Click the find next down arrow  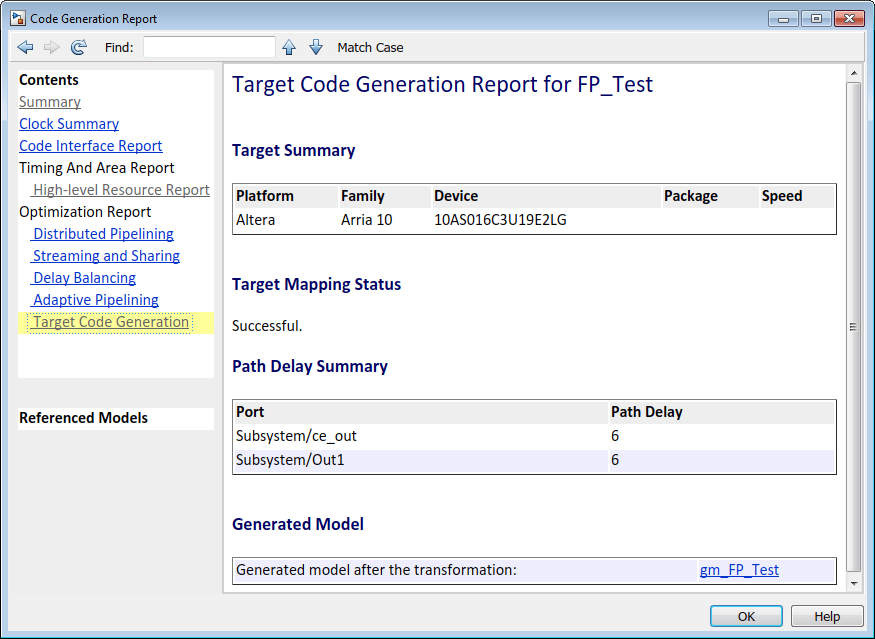tap(316, 47)
